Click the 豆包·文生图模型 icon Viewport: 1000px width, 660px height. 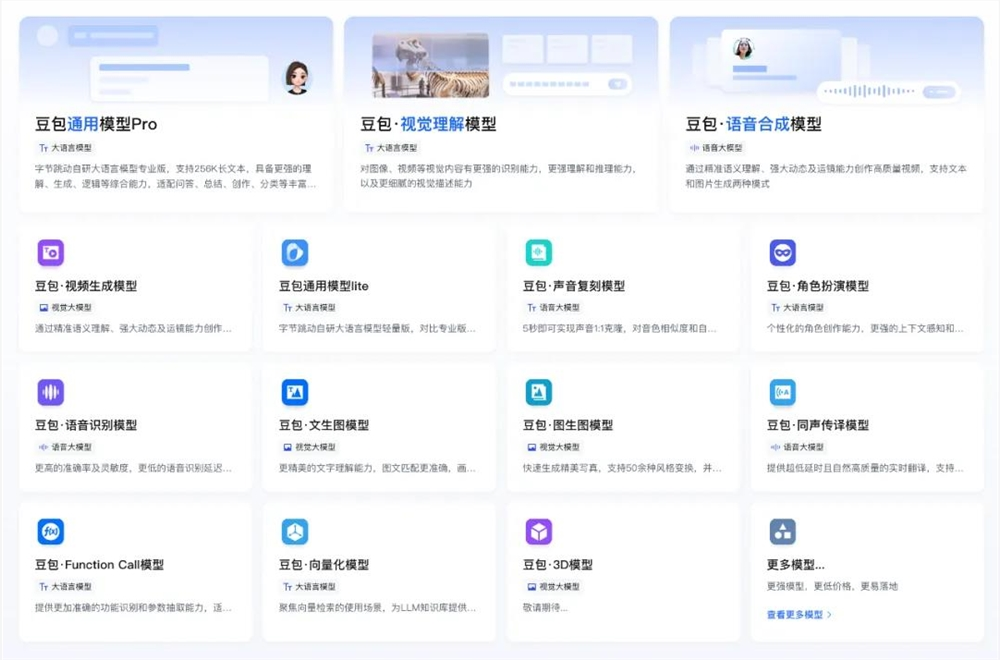pyautogui.click(x=295, y=392)
